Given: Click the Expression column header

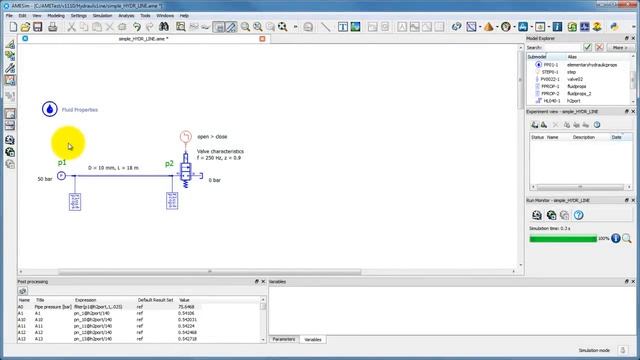Looking at the screenshot, I should (104, 300).
